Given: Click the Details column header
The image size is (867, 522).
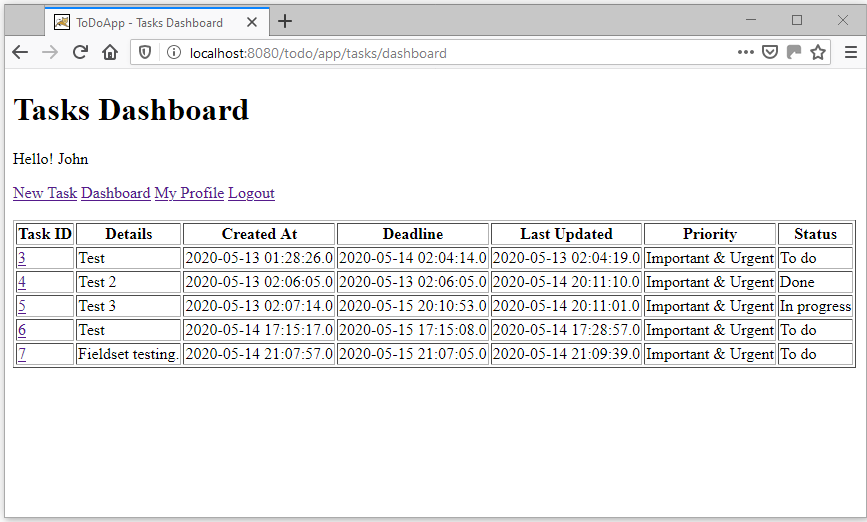Looking at the screenshot, I should [x=128, y=234].
